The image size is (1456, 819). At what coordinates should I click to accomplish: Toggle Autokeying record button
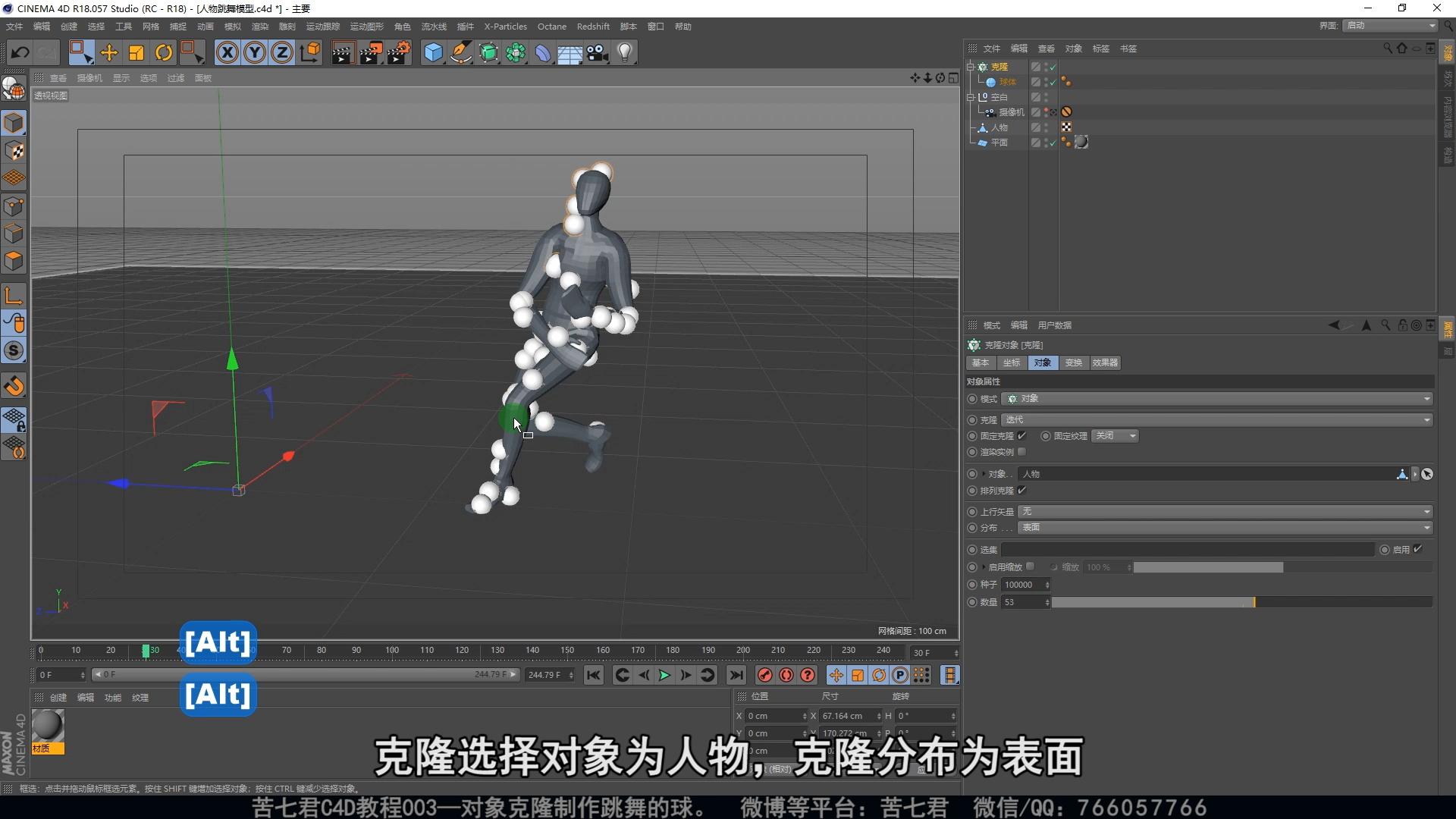[x=786, y=675]
